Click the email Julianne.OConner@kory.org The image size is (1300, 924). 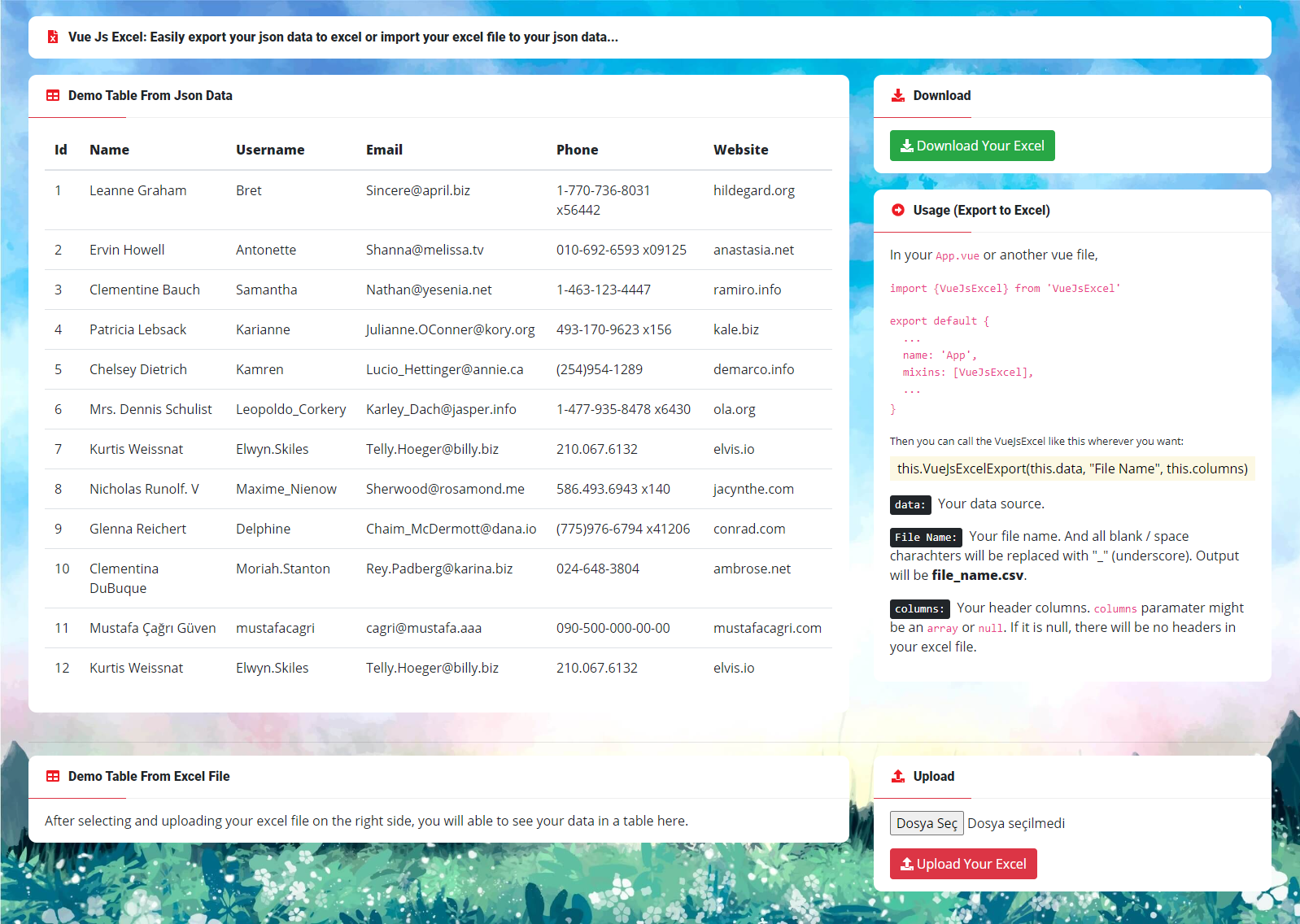[x=450, y=329]
